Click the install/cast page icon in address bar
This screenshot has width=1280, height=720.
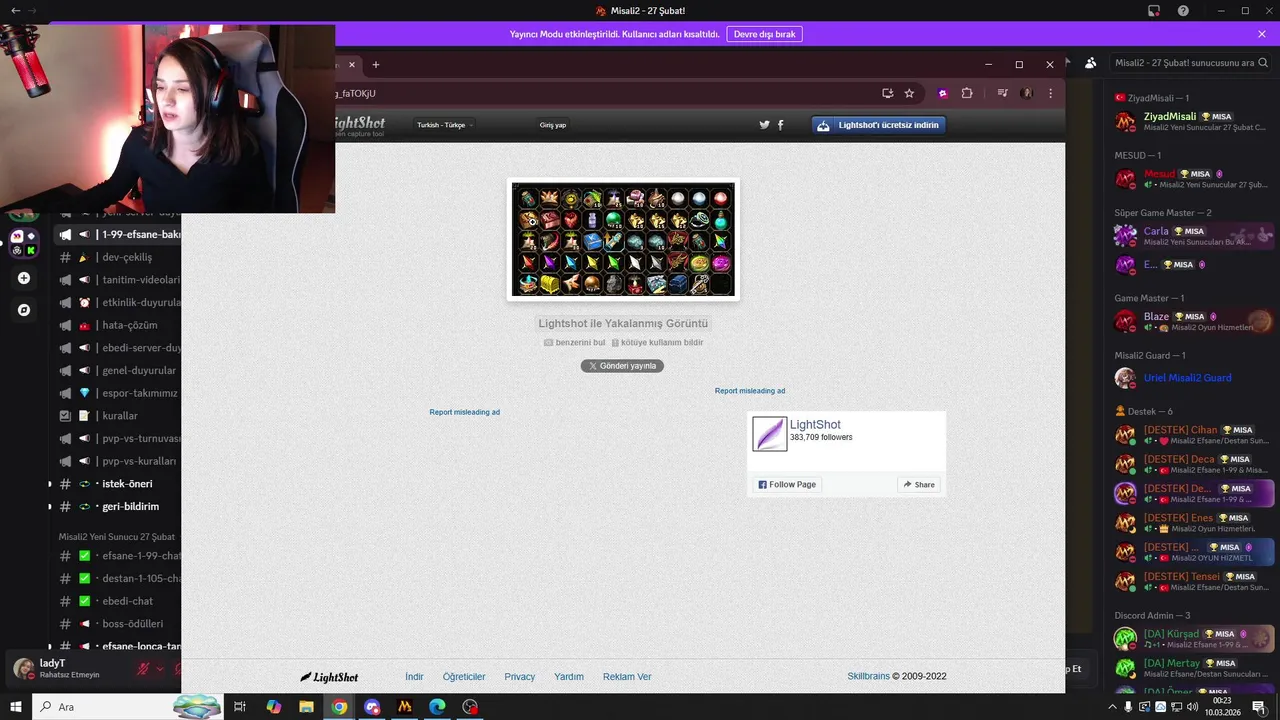pyautogui.click(x=887, y=93)
